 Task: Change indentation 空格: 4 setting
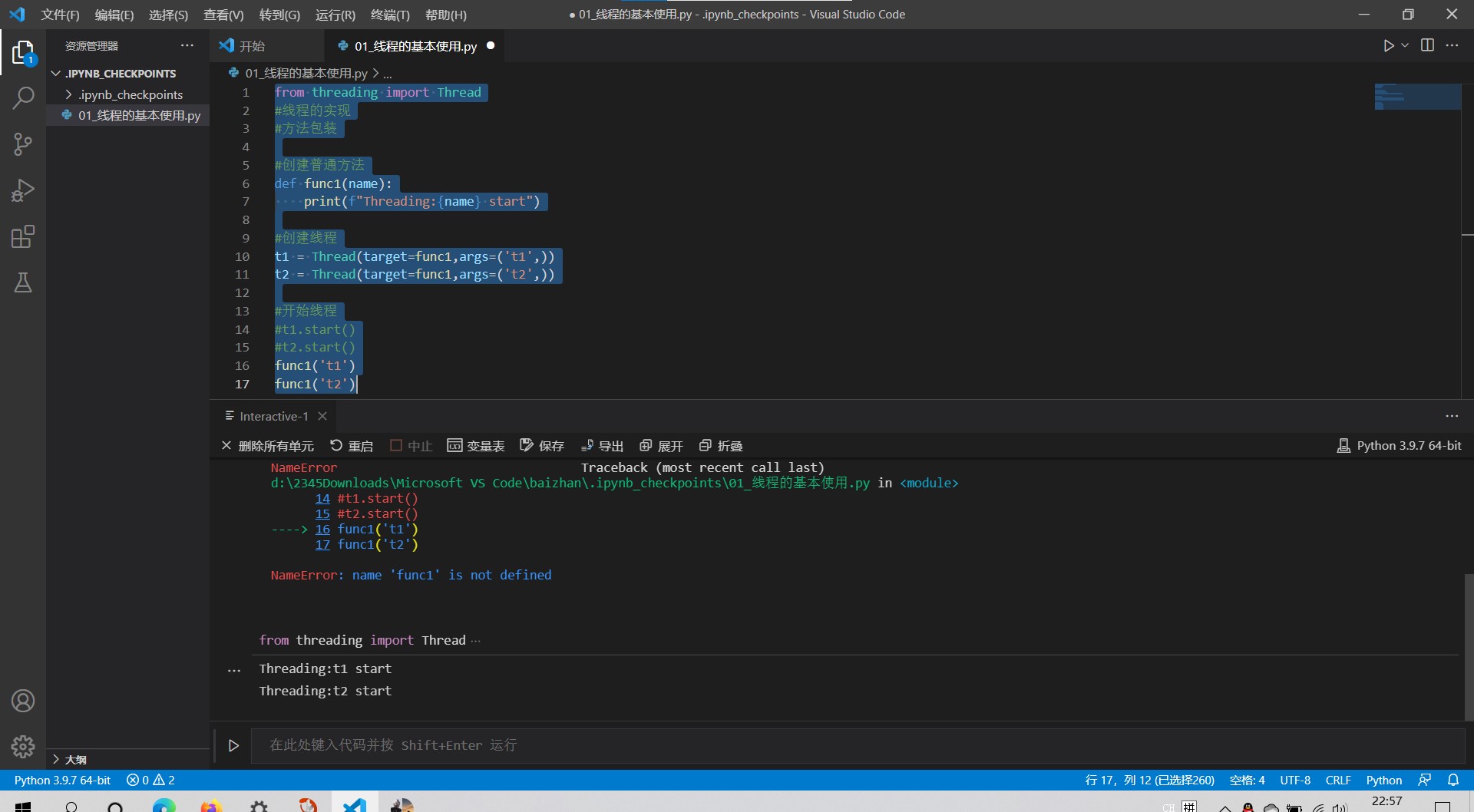coord(1247,780)
